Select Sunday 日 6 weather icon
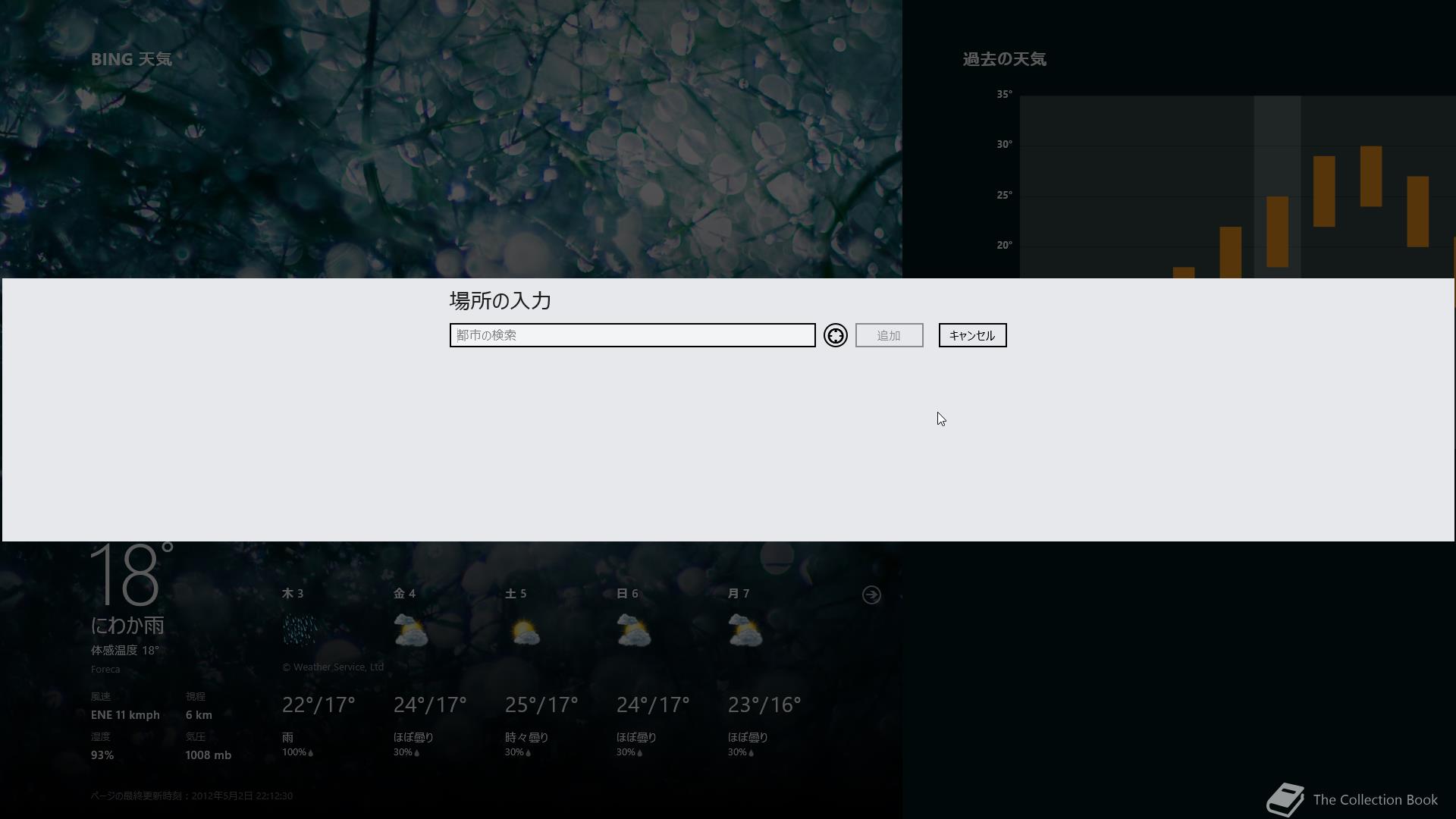Viewport: 1456px width, 819px height. click(x=634, y=630)
